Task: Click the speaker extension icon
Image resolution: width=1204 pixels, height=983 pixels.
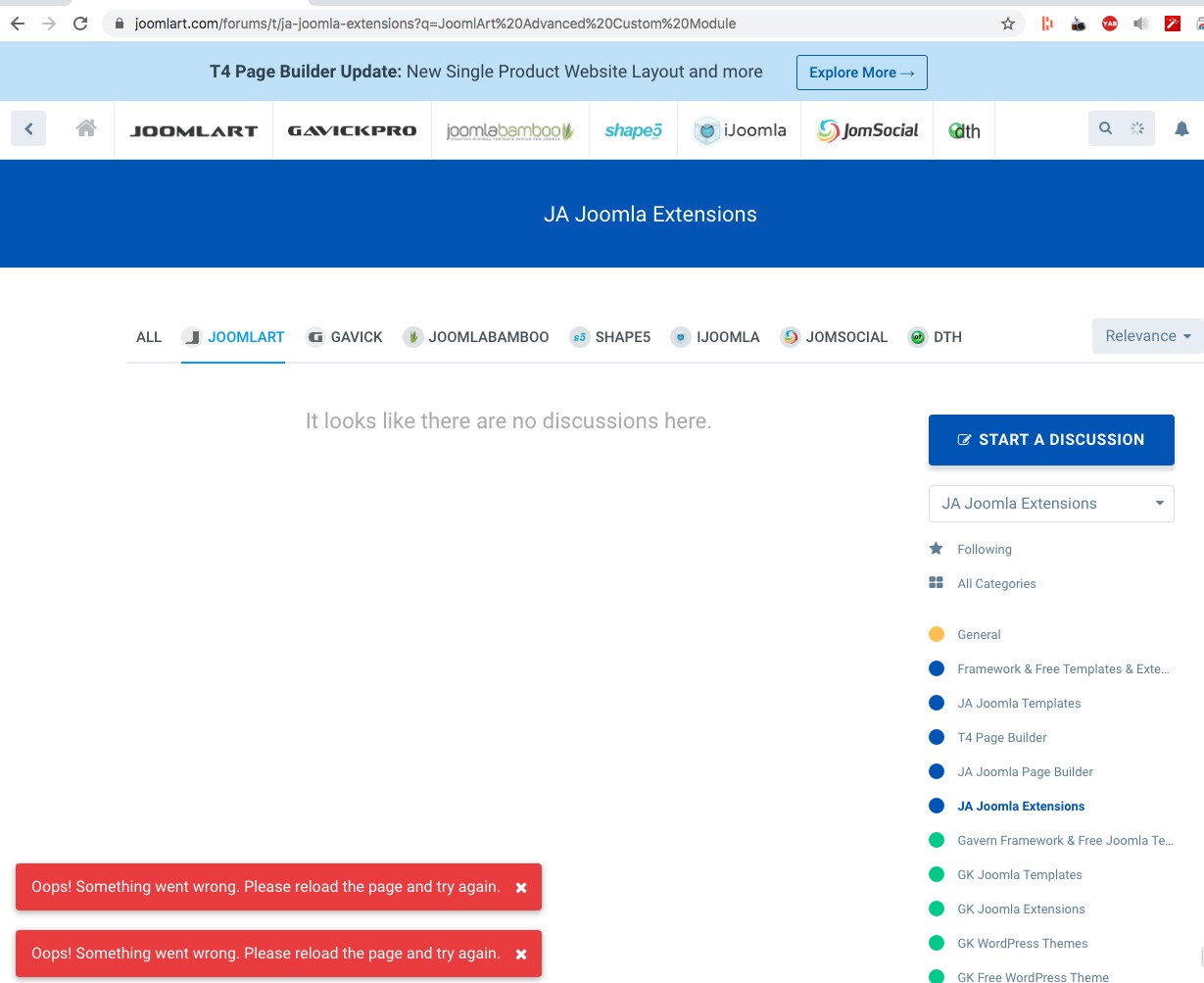Action: click(x=1141, y=24)
